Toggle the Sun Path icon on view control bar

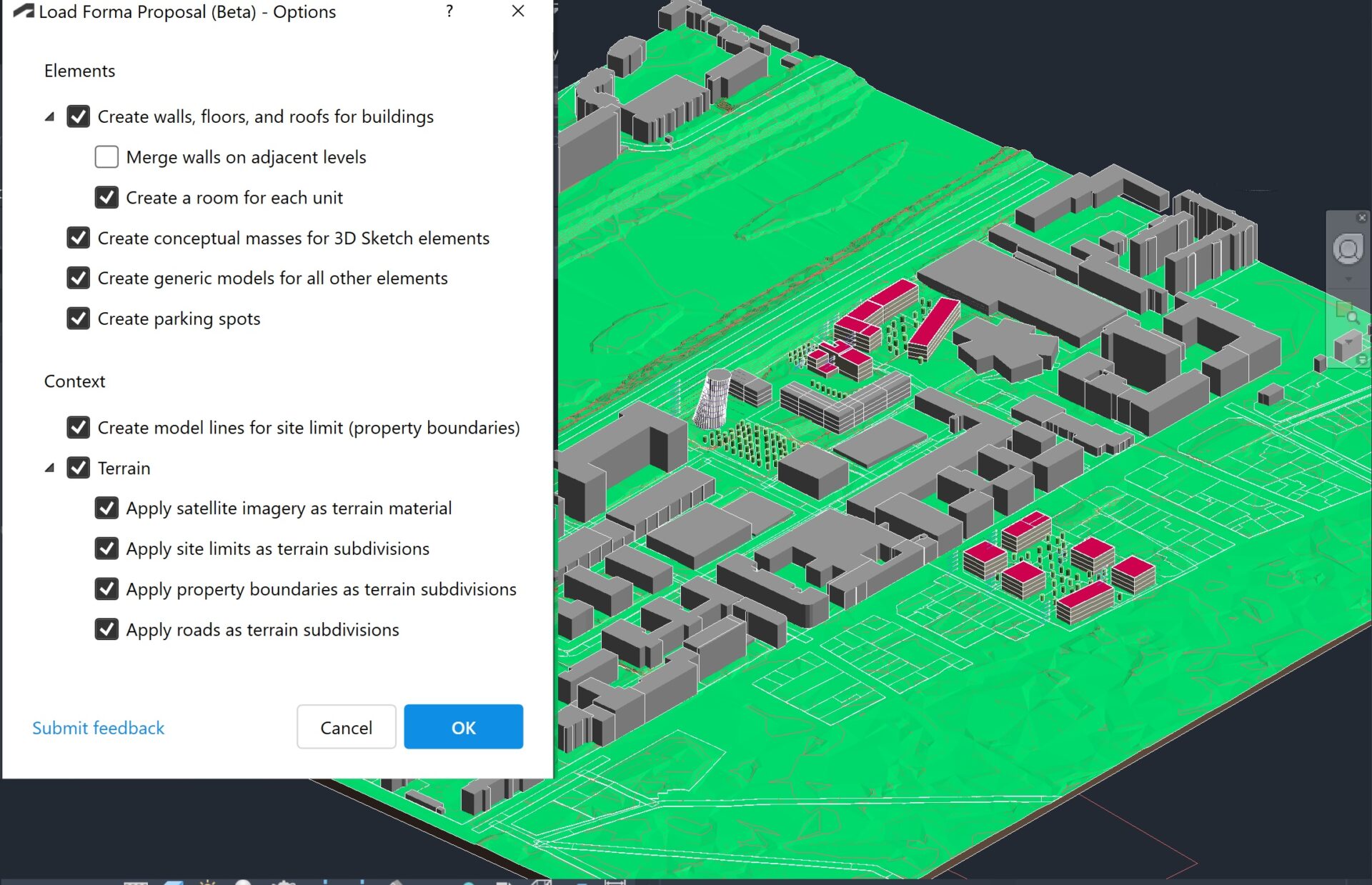208,882
